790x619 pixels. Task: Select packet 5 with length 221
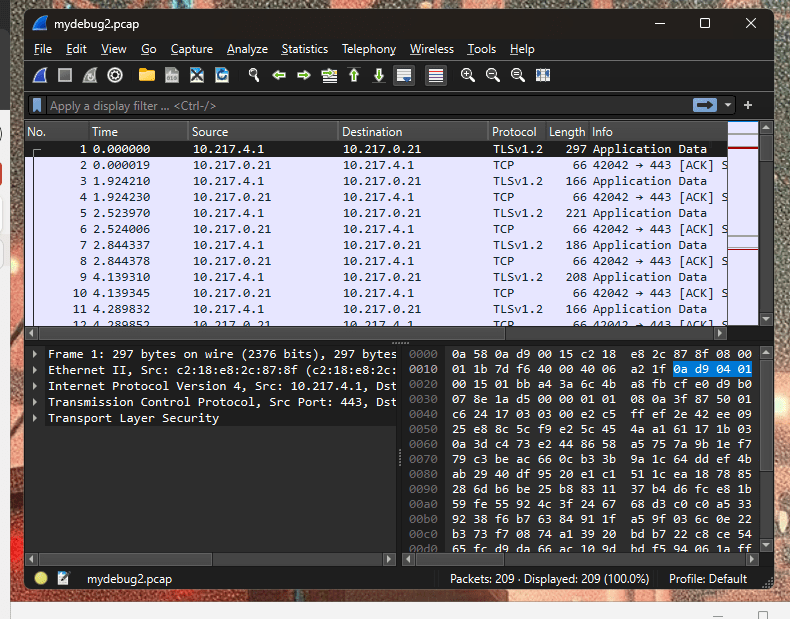[376, 213]
